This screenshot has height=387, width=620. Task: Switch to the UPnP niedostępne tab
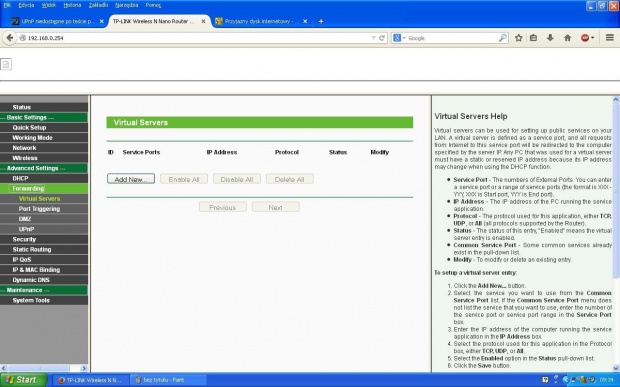pyautogui.click(x=57, y=21)
